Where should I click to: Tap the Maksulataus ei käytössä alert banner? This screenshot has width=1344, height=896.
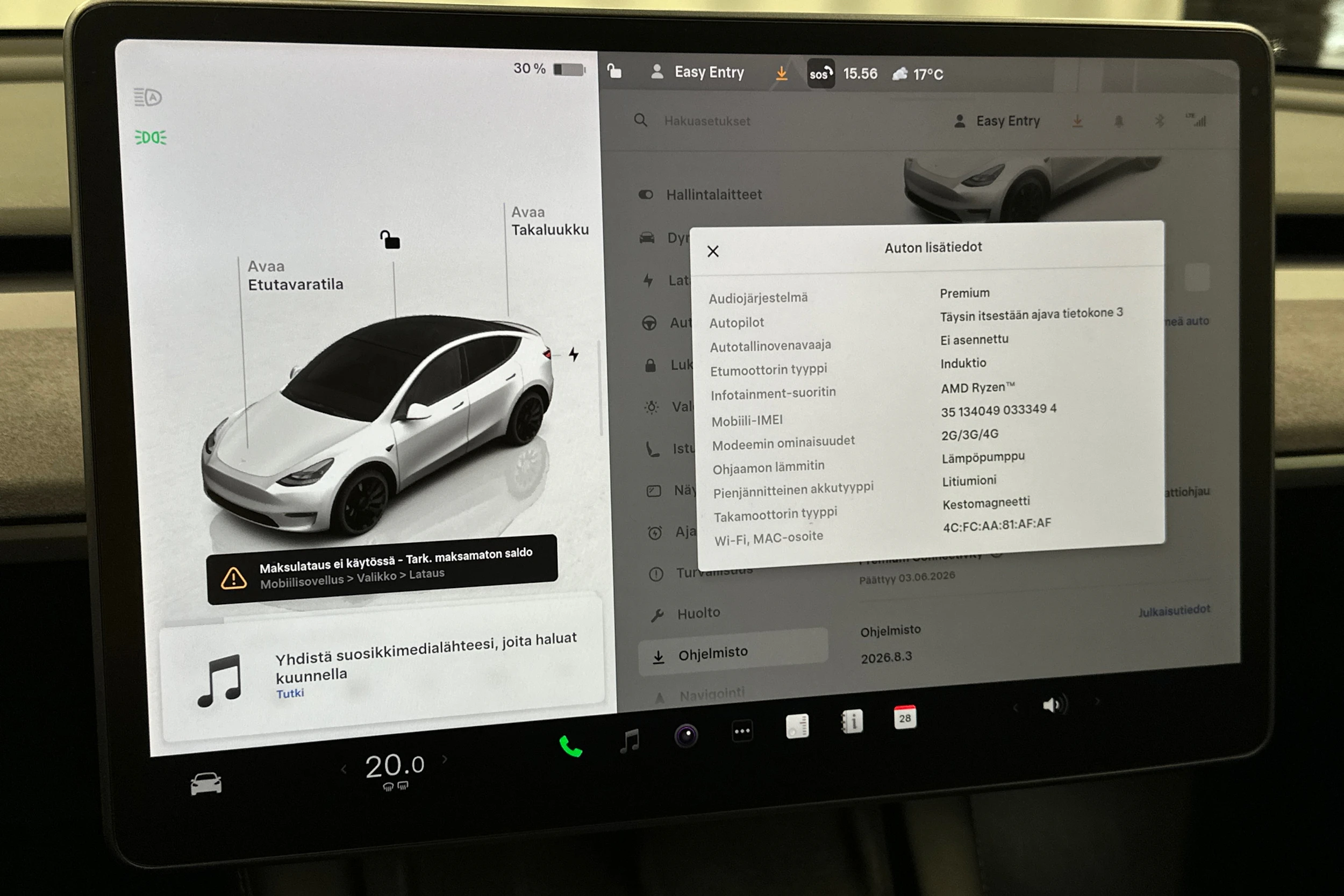pos(382,569)
